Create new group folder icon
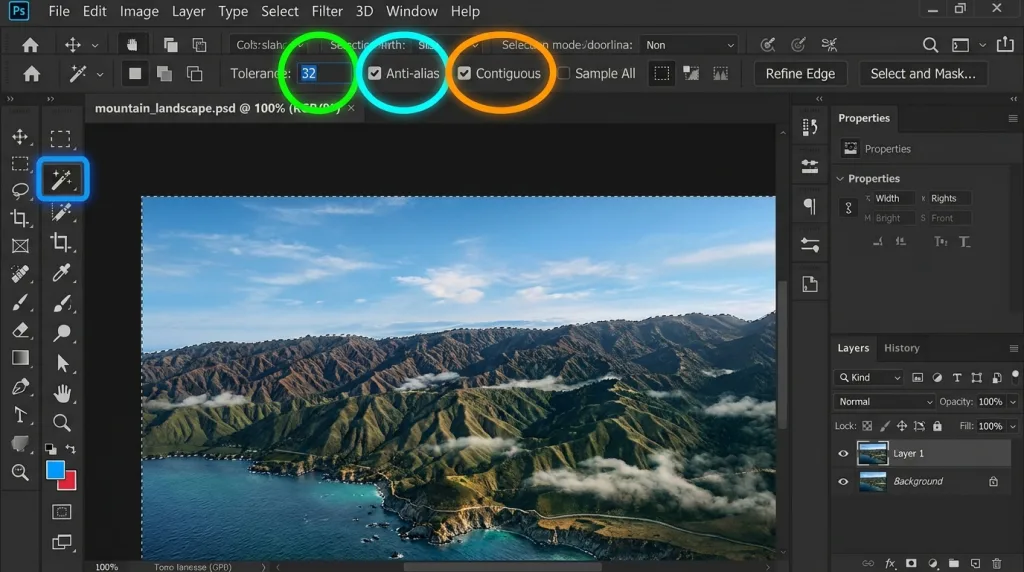The width and height of the screenshot is (1024, 572). click(x=954, y=563)
